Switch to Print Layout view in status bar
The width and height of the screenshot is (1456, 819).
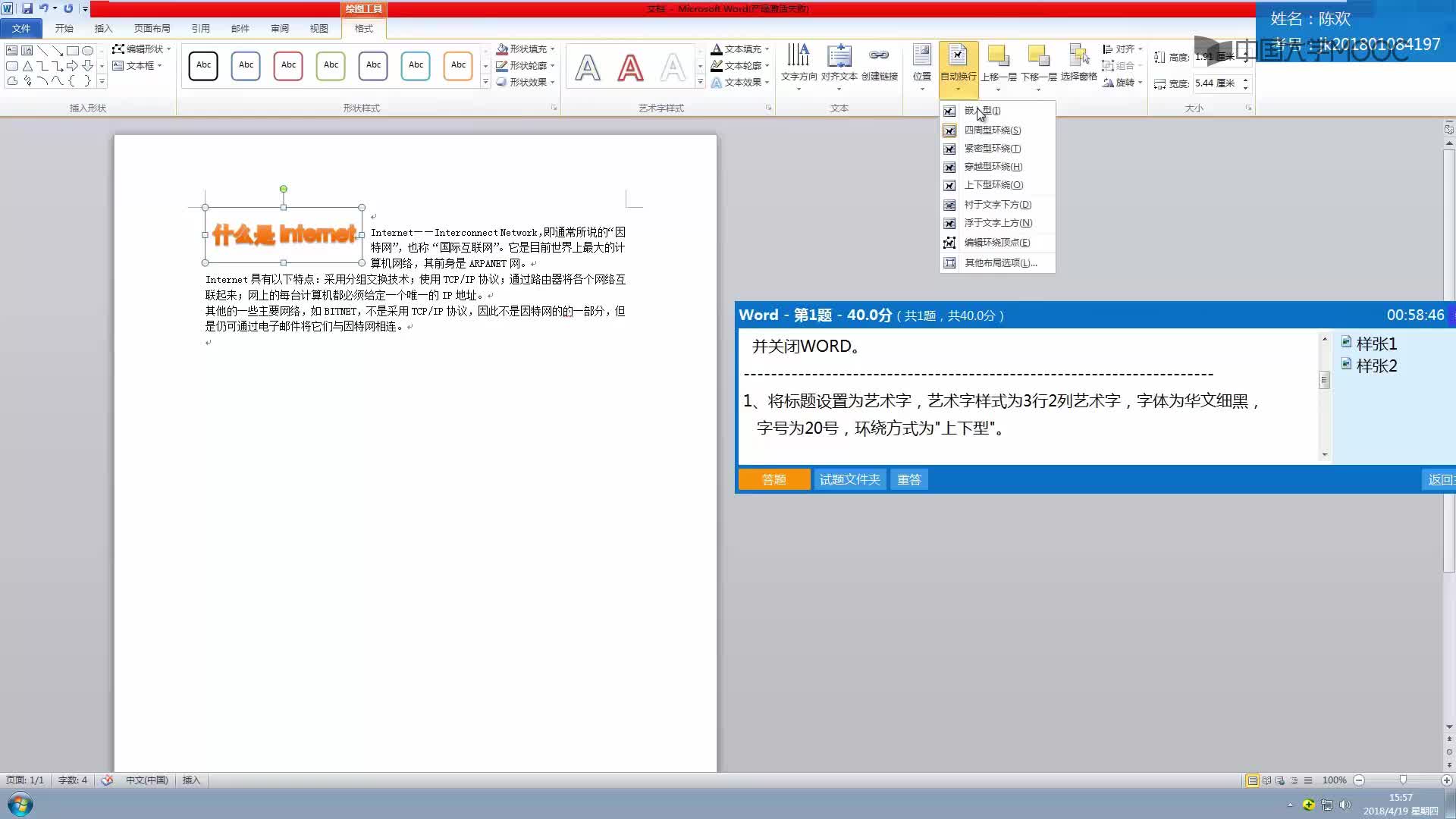click(x=1252, y=780)
